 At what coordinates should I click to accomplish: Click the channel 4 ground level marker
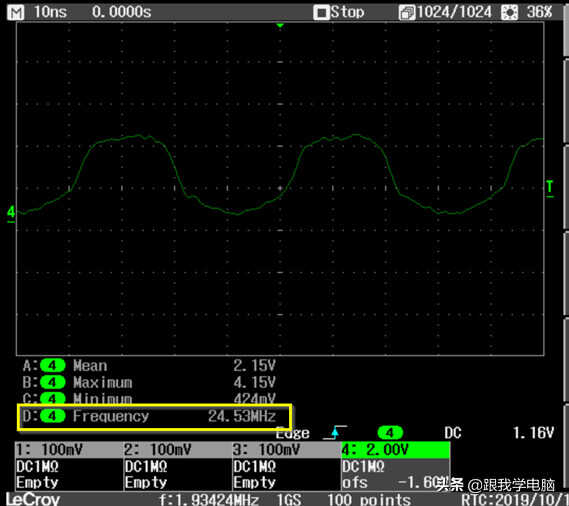tap(11, 213)
